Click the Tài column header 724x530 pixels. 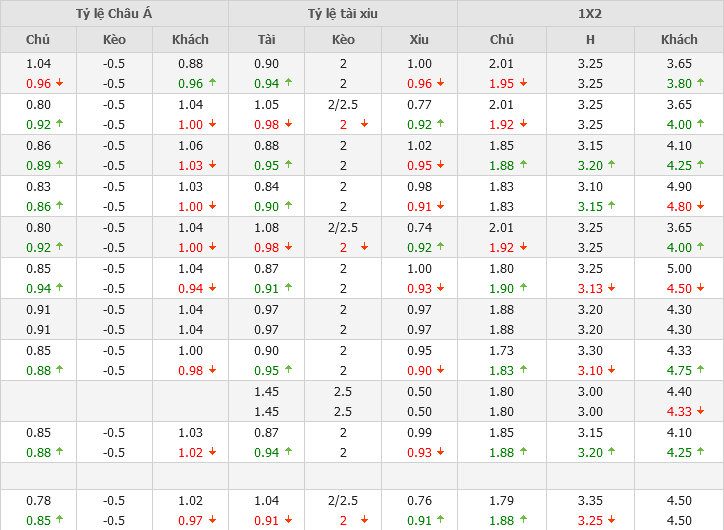[x=266, y=40]
